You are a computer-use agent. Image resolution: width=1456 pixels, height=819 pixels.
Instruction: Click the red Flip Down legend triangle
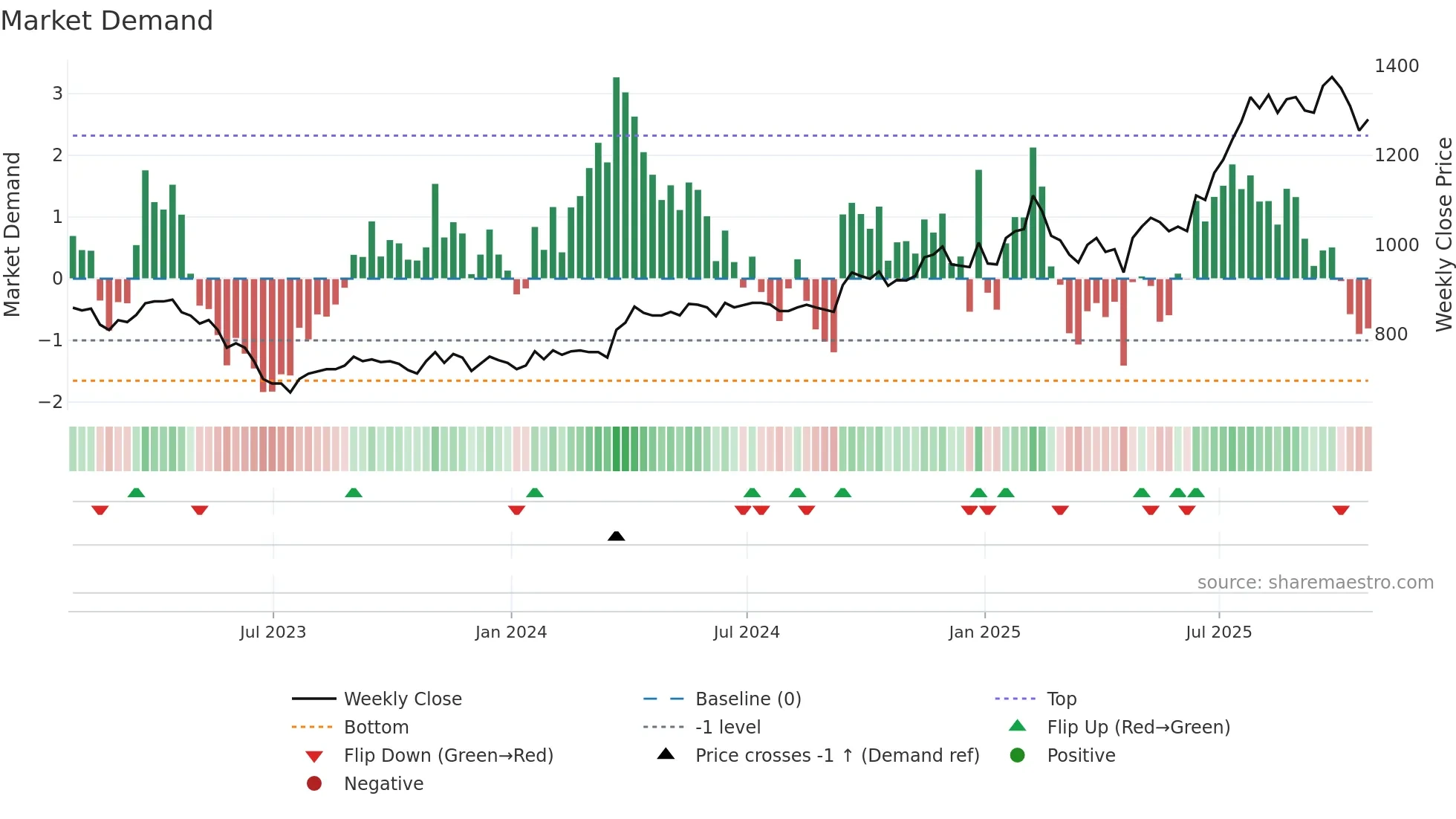point(314,757)
